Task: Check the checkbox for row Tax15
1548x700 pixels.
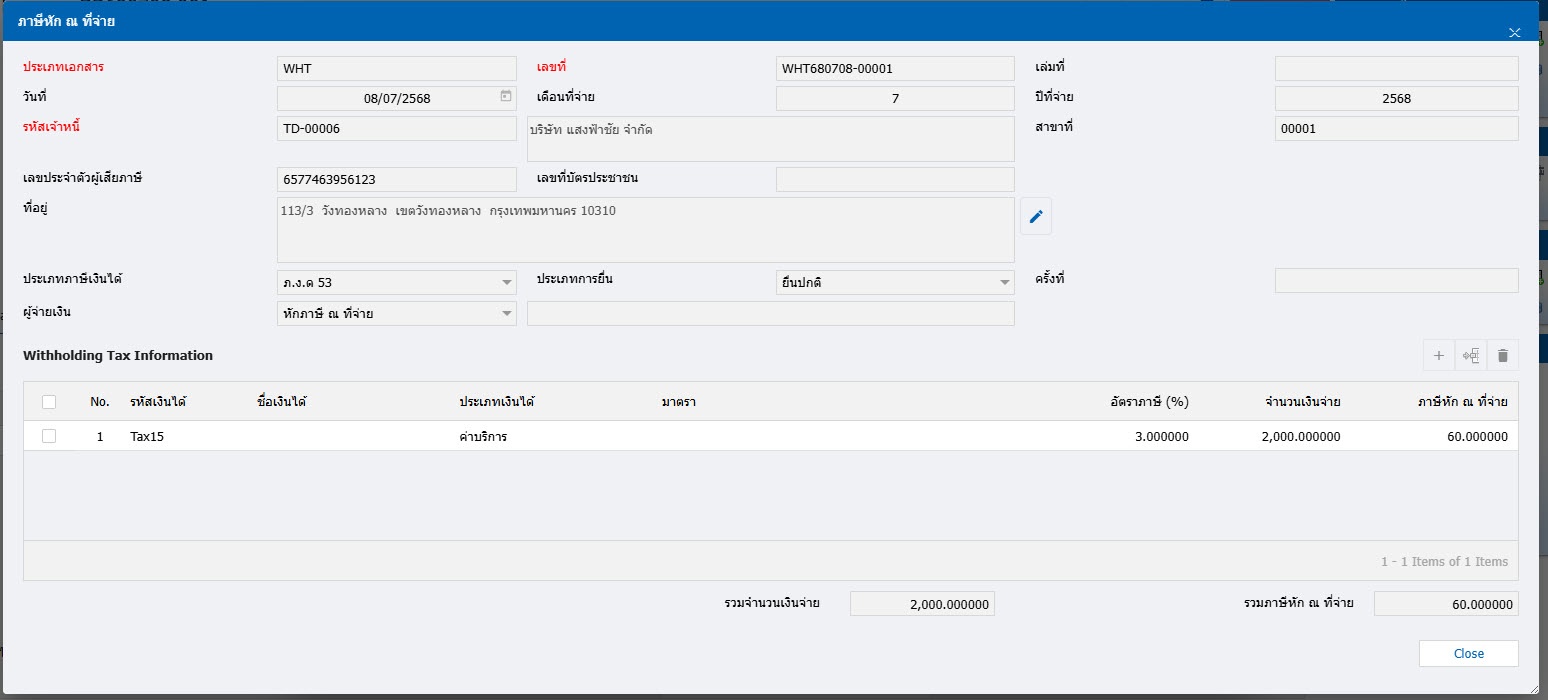Action: coord(49,436)
